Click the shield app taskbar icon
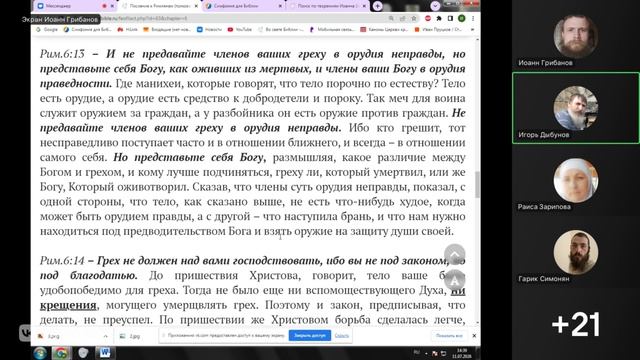 click(x=83, y=353)
